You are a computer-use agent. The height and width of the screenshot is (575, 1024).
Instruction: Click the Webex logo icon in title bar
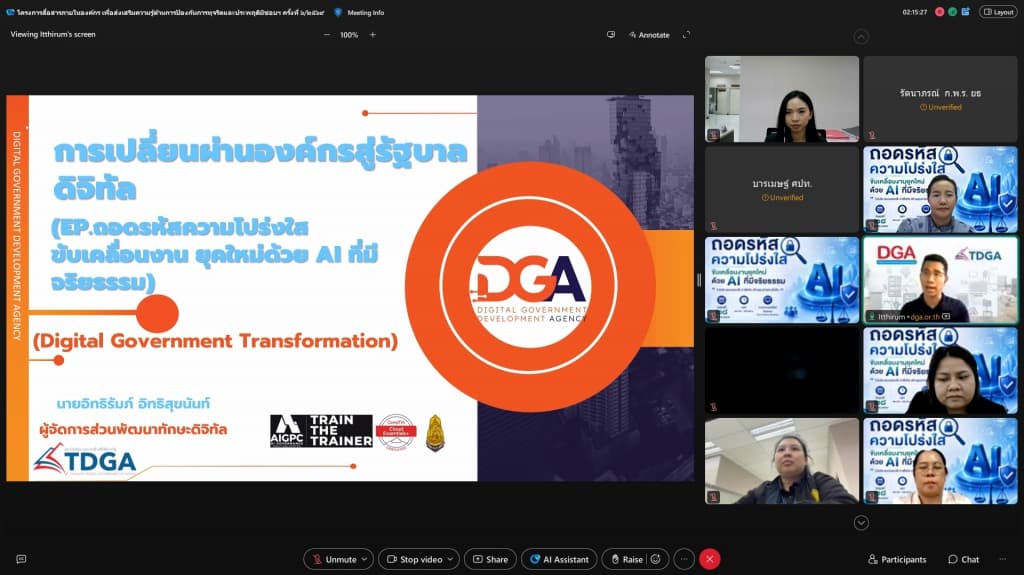click(10, 12)
